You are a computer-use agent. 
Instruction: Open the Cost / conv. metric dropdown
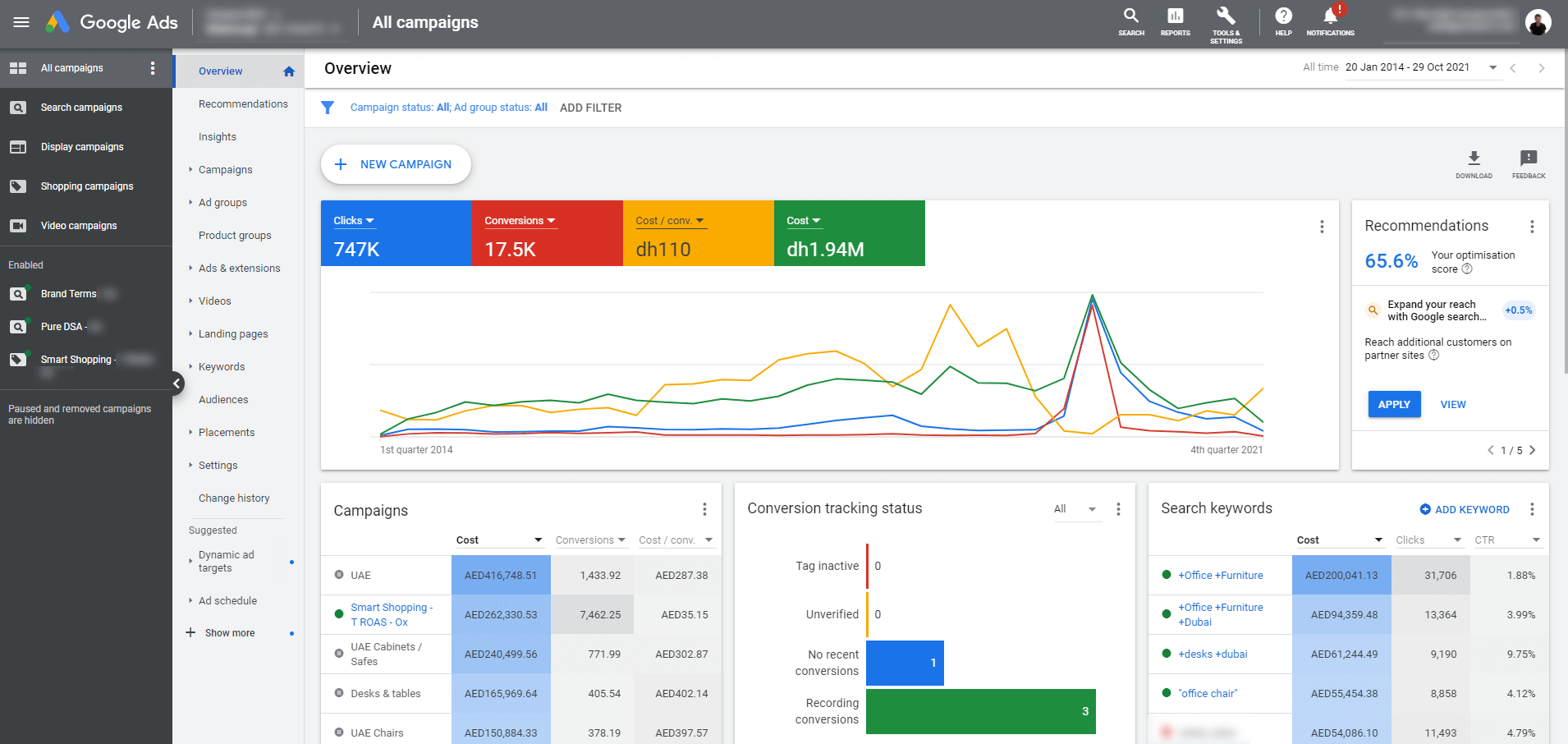(670, 221)
